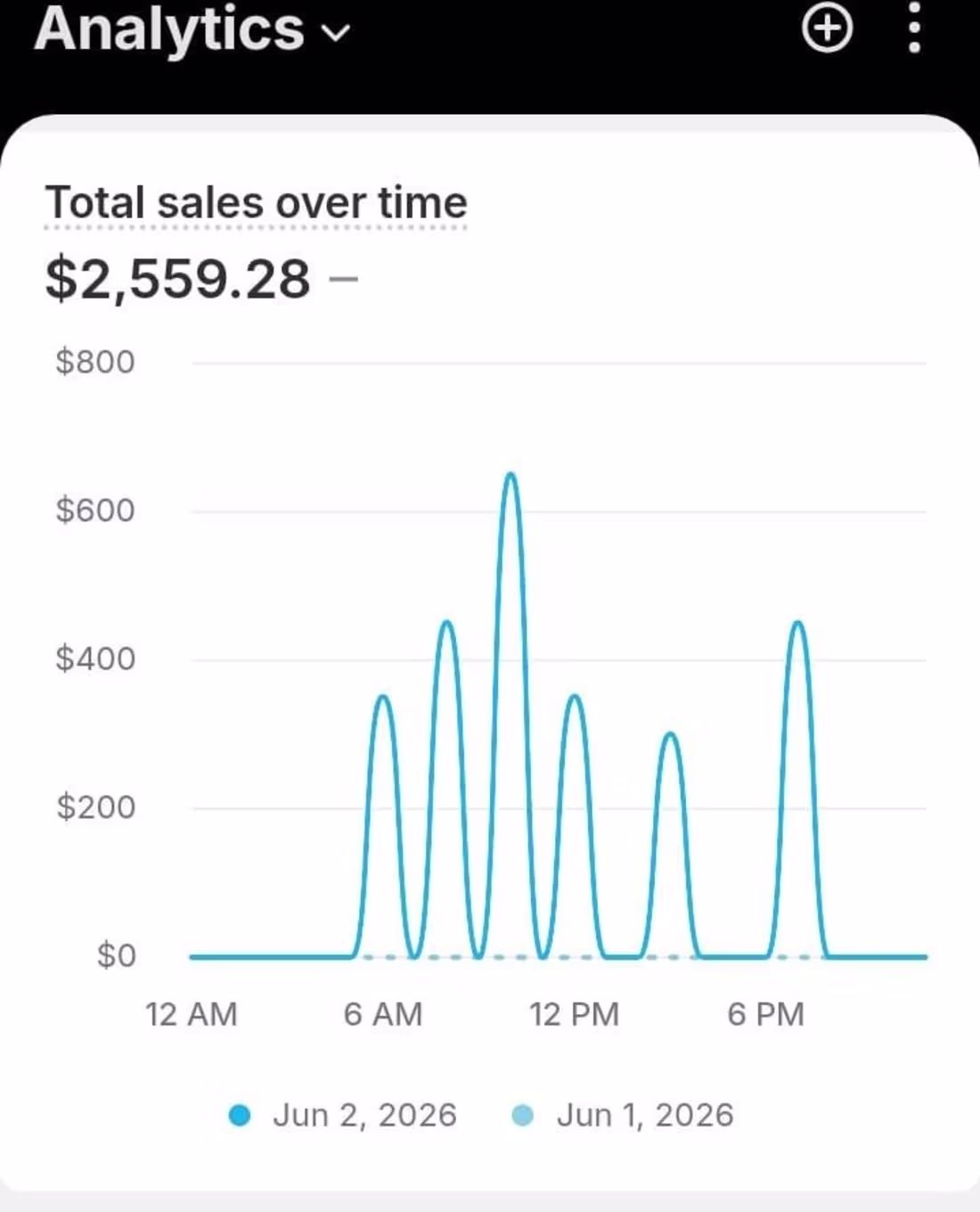Select the tallest sales peak near 10 AM
This screenshot has width=980, height=1212.
pos(510,475)
